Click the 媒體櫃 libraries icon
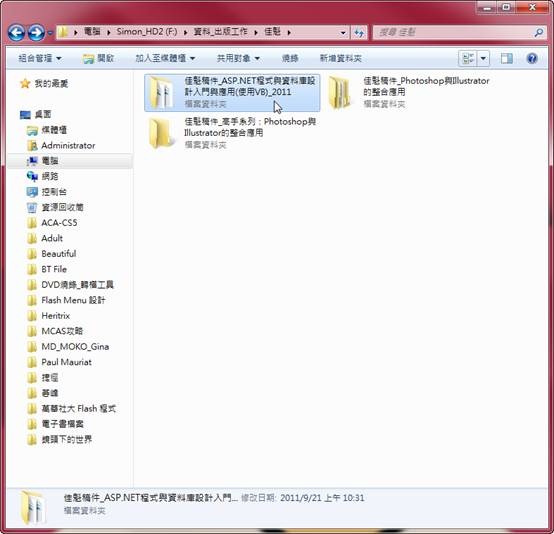Viewport: 554px width, 534px height. (32, 130)
